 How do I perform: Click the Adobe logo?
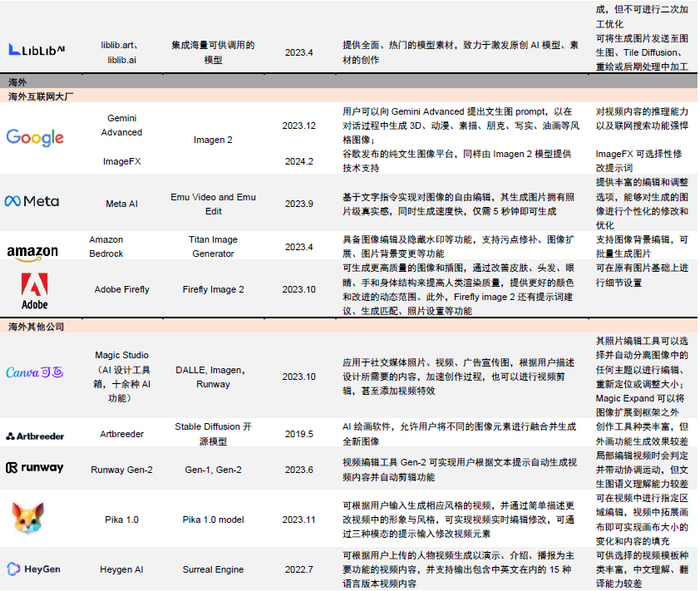(x=34, y=291)
